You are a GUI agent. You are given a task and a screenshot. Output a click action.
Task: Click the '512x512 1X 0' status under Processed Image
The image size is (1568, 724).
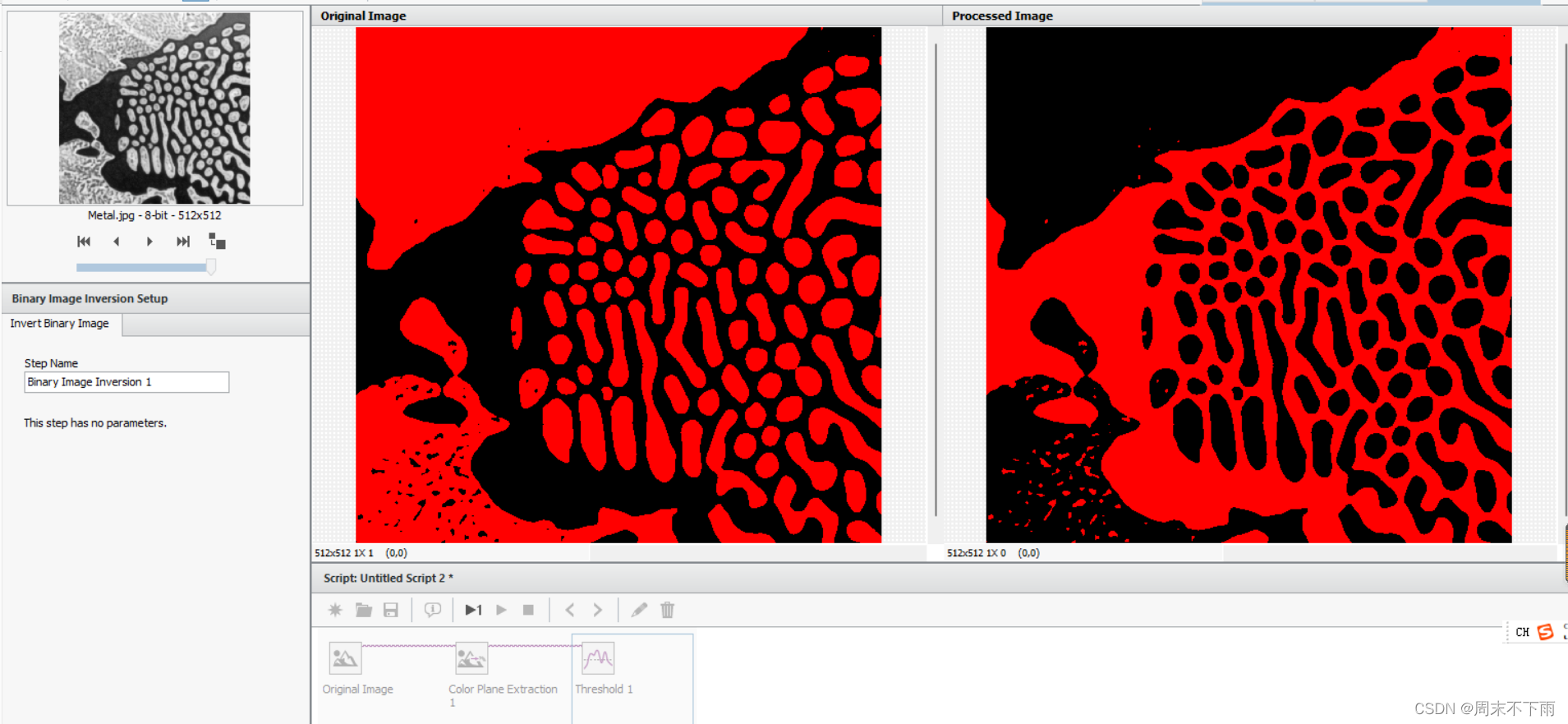(x=976, y=553)
